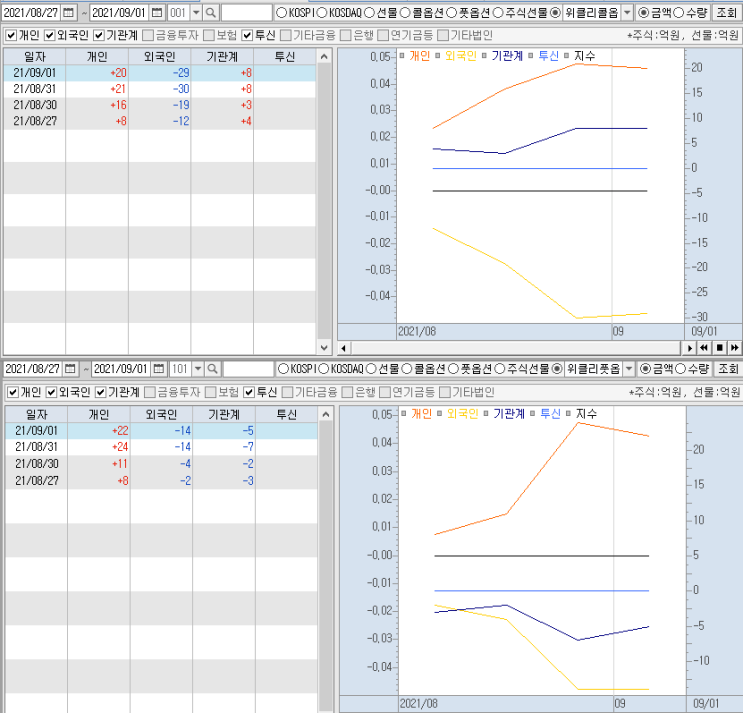Click chart fast-forward double-arrow in top chart
743x713 pixels.
coord(734,348)
